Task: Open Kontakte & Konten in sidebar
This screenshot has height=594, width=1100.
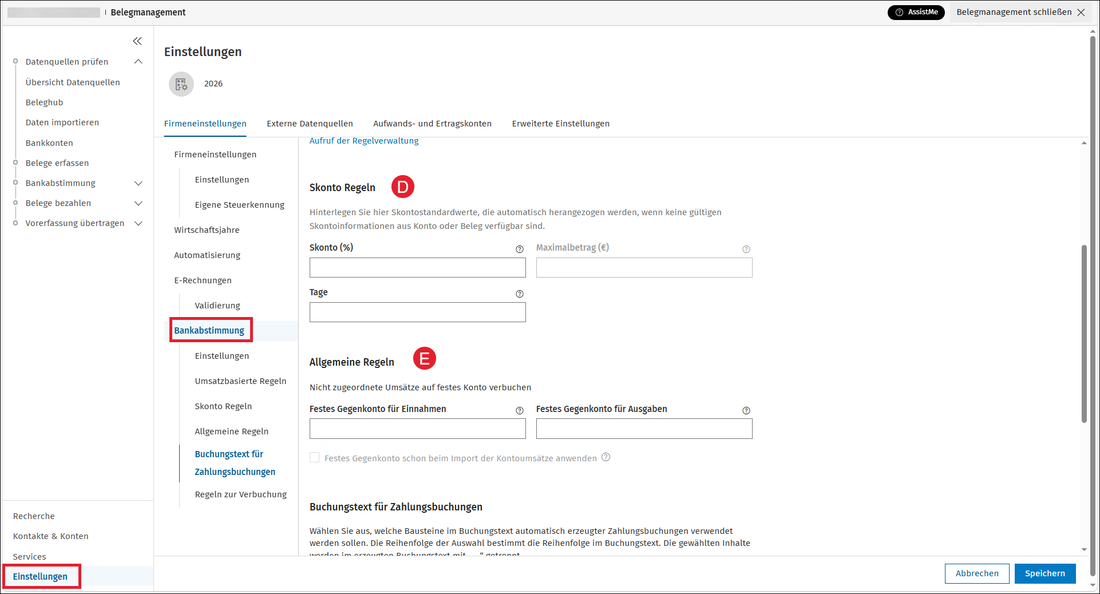Action: pos(51,536)
